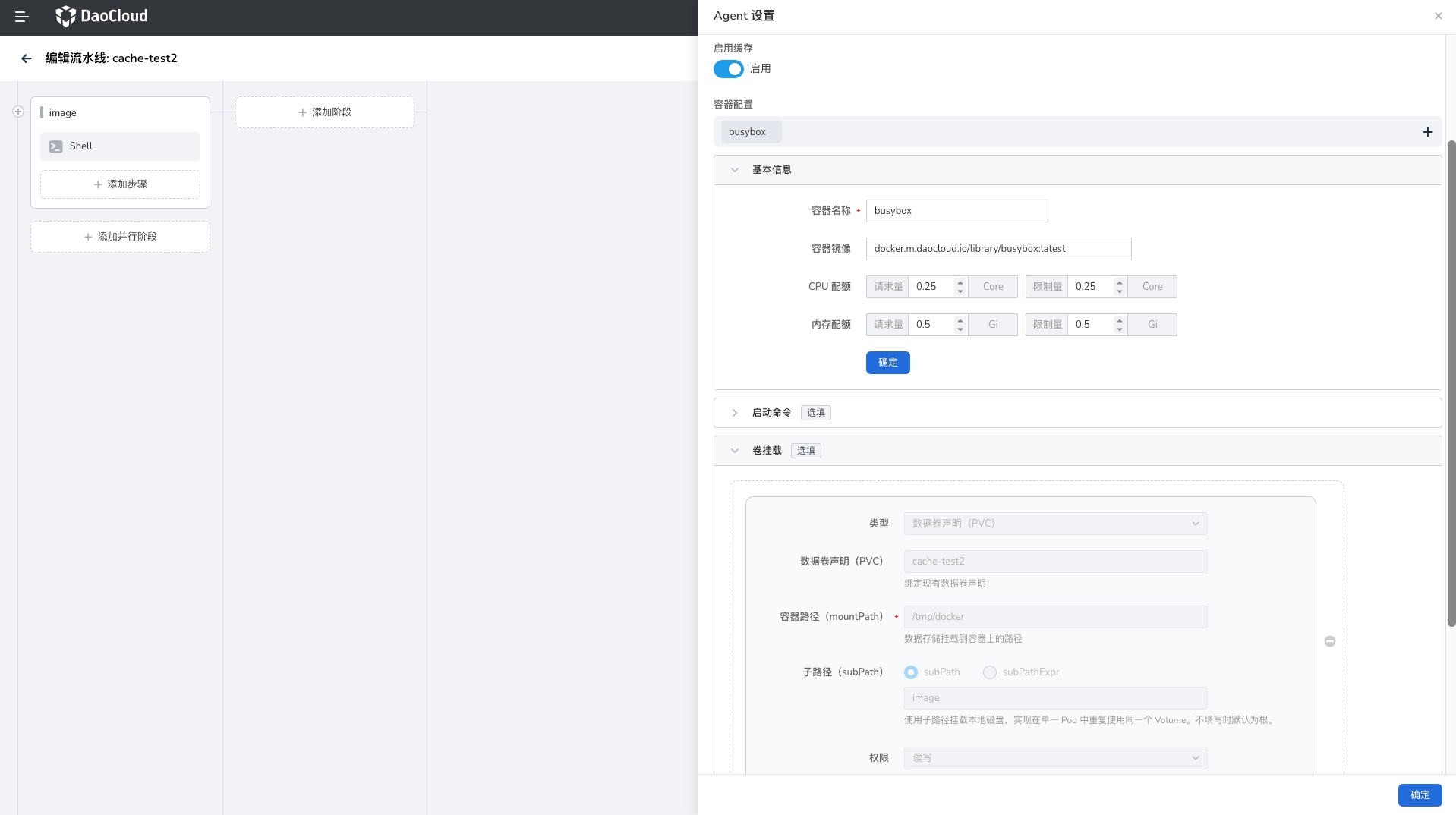The image size is (1456, 815).
Task: Select the busybox container tab
Action: coord(748,132)
